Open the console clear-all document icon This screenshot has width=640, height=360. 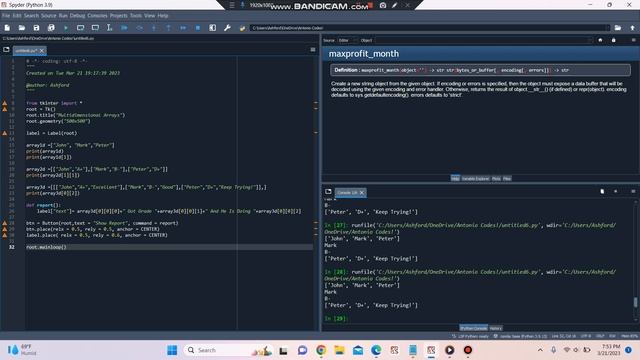tap(602, 191)
